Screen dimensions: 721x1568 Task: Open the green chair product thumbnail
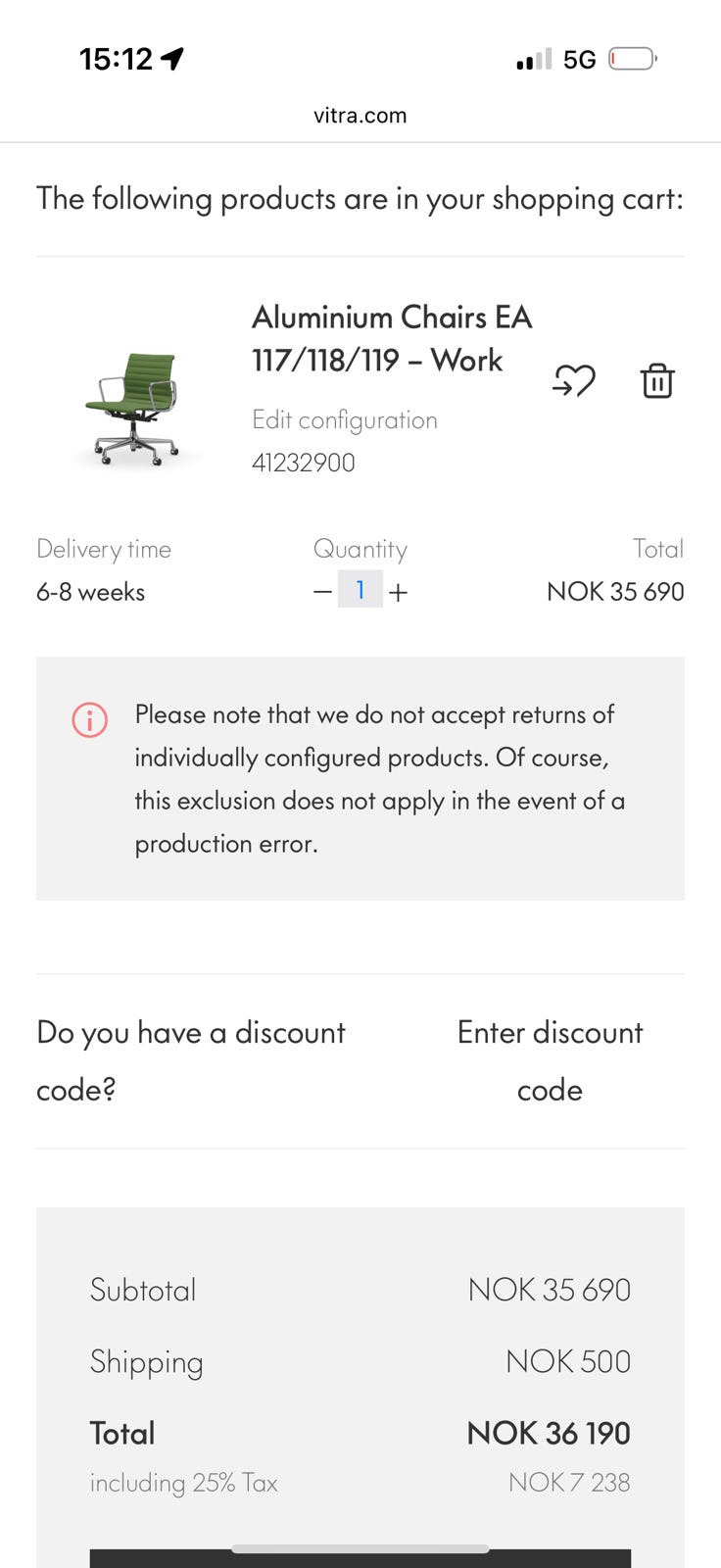tap(134, 409)
